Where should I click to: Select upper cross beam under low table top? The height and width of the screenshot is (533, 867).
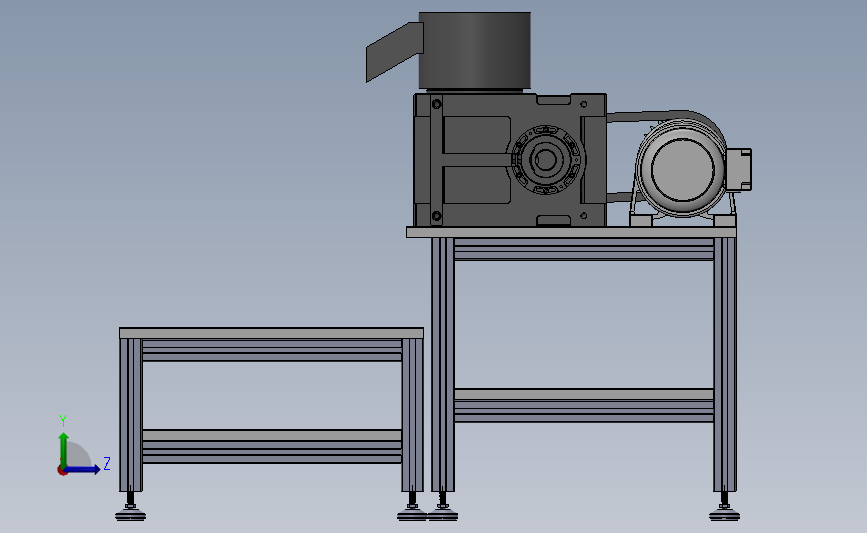(x=271, y=350)
